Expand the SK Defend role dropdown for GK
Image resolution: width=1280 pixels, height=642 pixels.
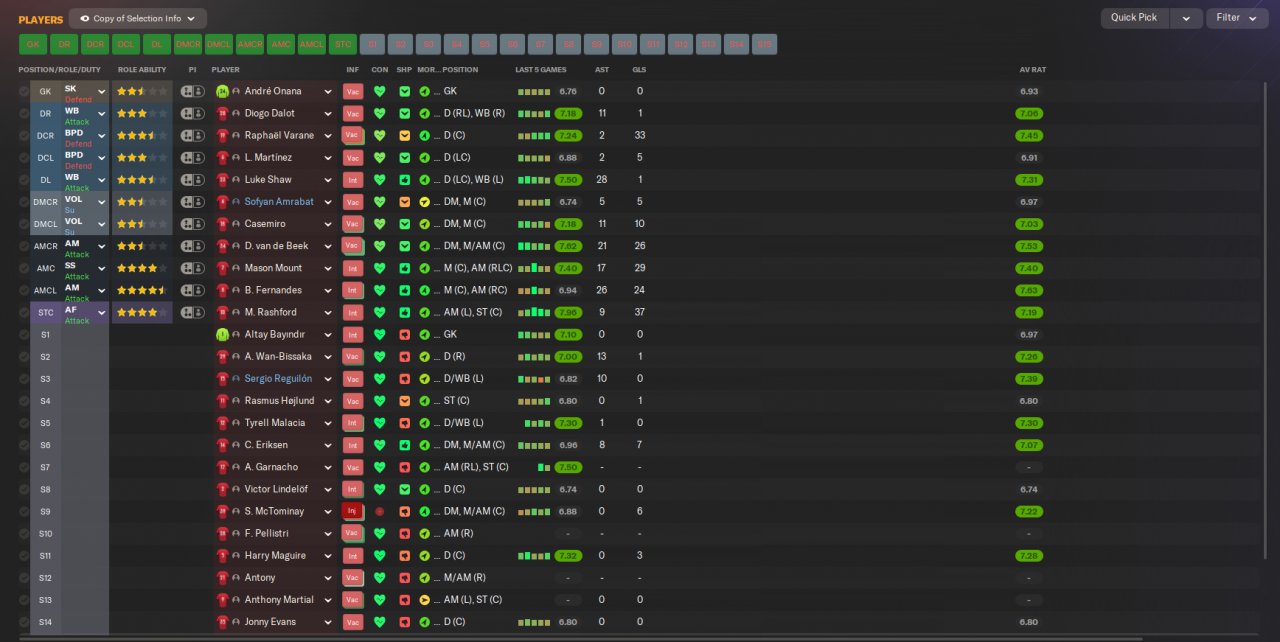pyautogui.click(x=101, y=91)
